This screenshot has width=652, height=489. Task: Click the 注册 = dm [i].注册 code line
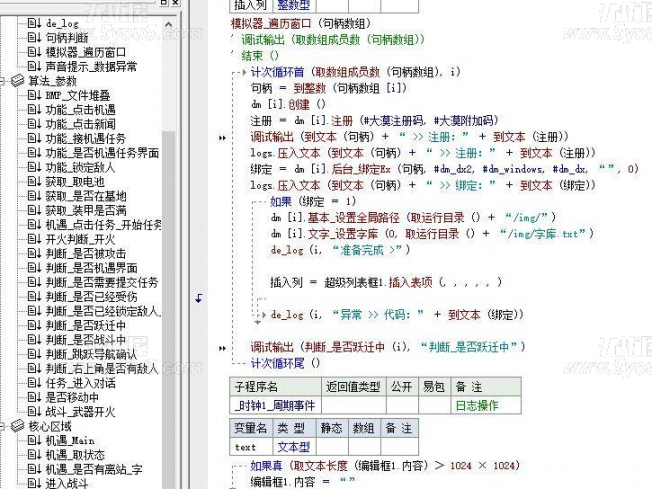[x=374, y=121]
